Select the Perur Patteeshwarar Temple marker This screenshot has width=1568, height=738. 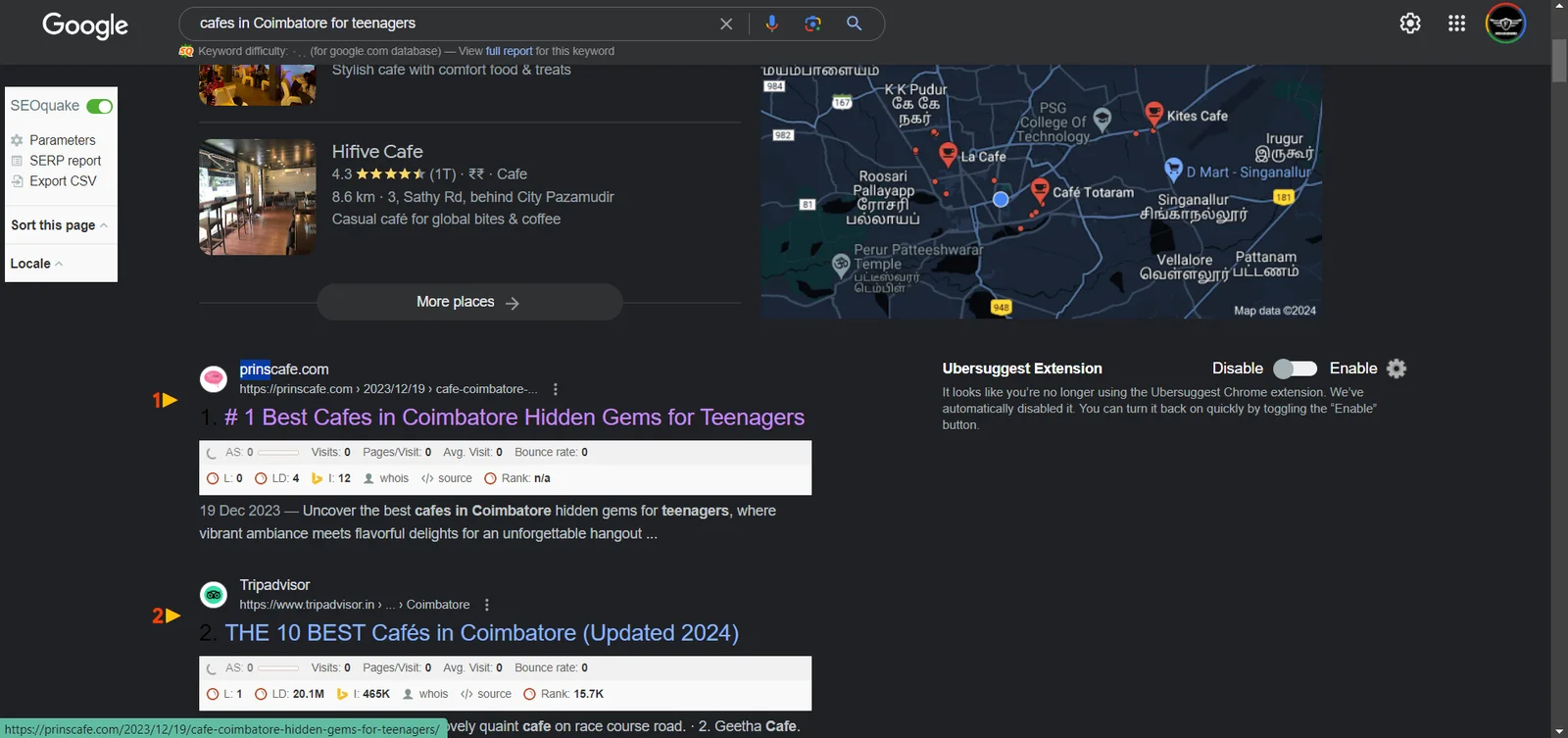point(841,264)
